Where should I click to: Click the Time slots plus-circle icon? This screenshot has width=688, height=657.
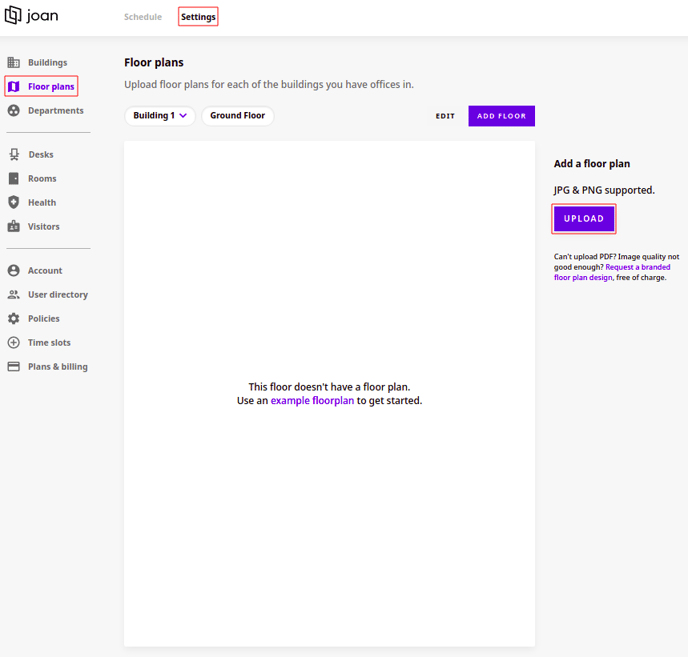pos(14,342)
